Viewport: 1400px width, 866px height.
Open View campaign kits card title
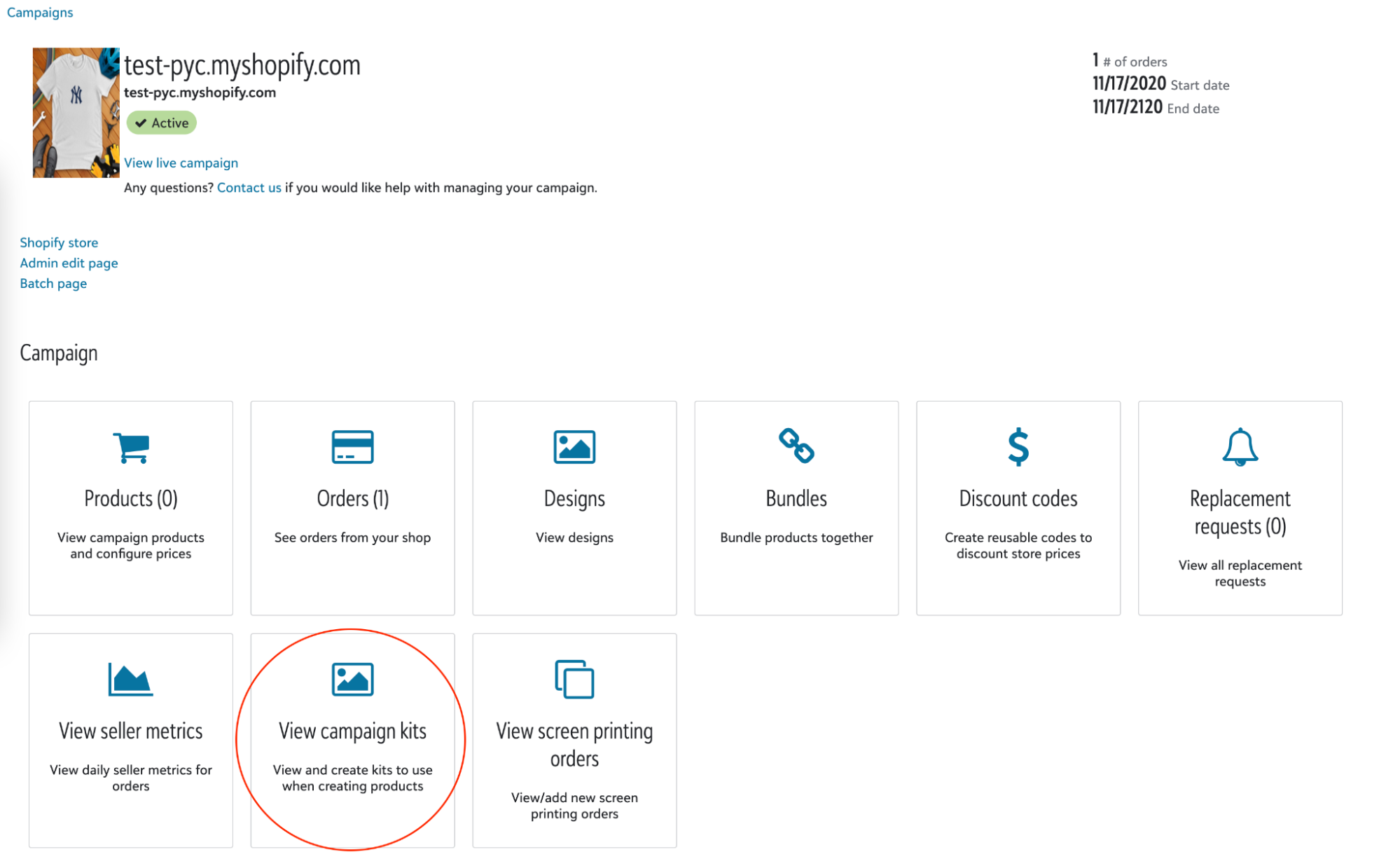pyautogui.click(x=352, y=731)
